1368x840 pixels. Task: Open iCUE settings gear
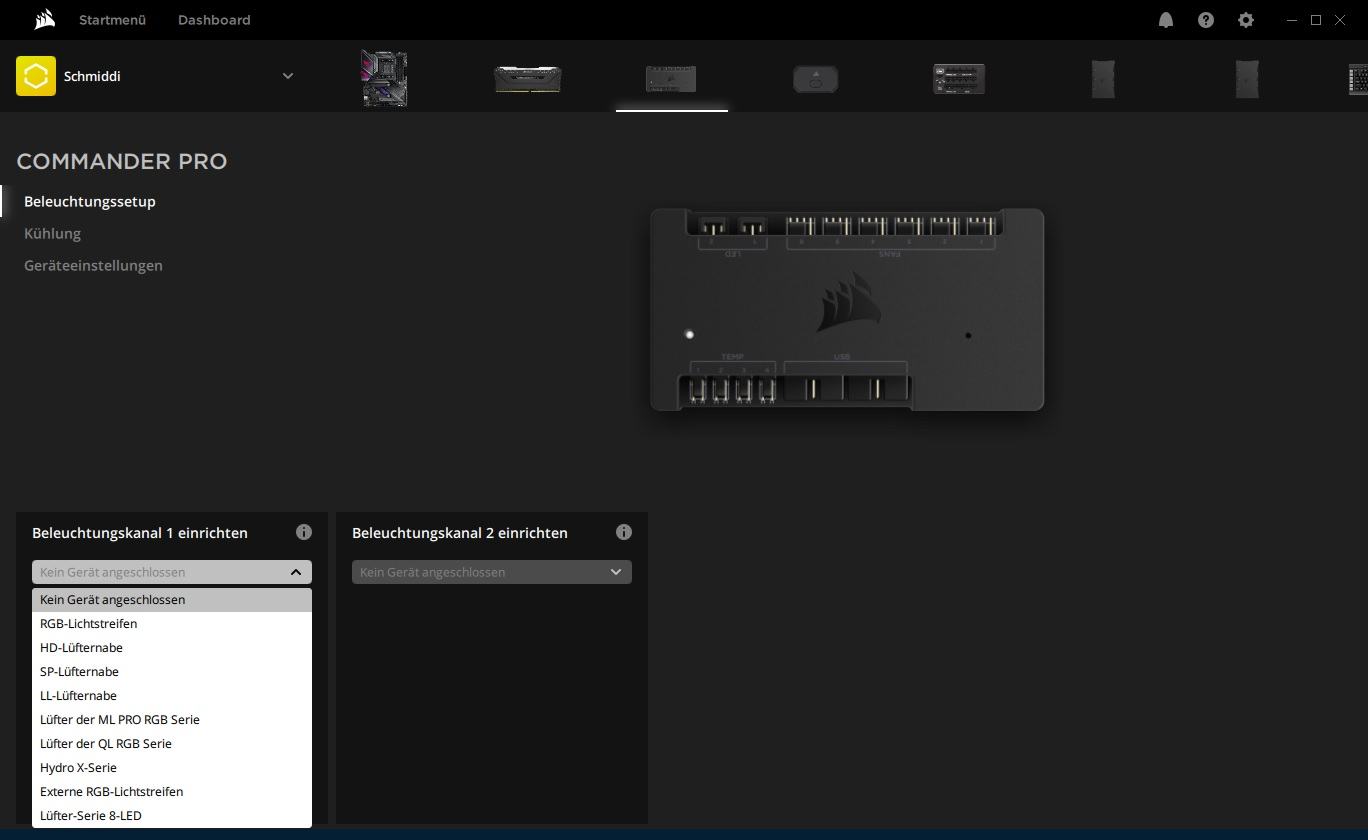pyautogui.click(x=1246, y=20)
